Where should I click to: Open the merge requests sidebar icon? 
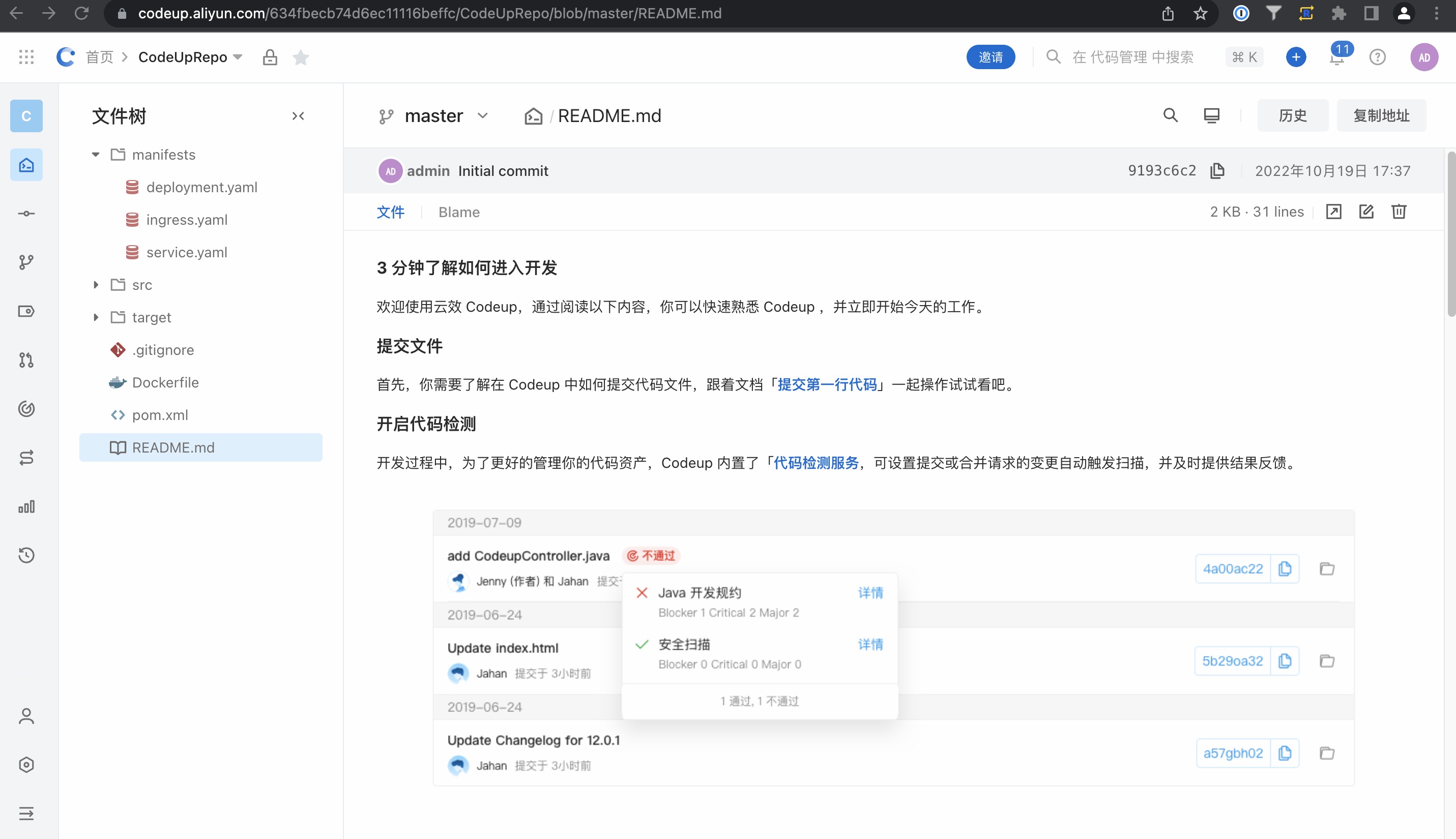pos(26,360)
